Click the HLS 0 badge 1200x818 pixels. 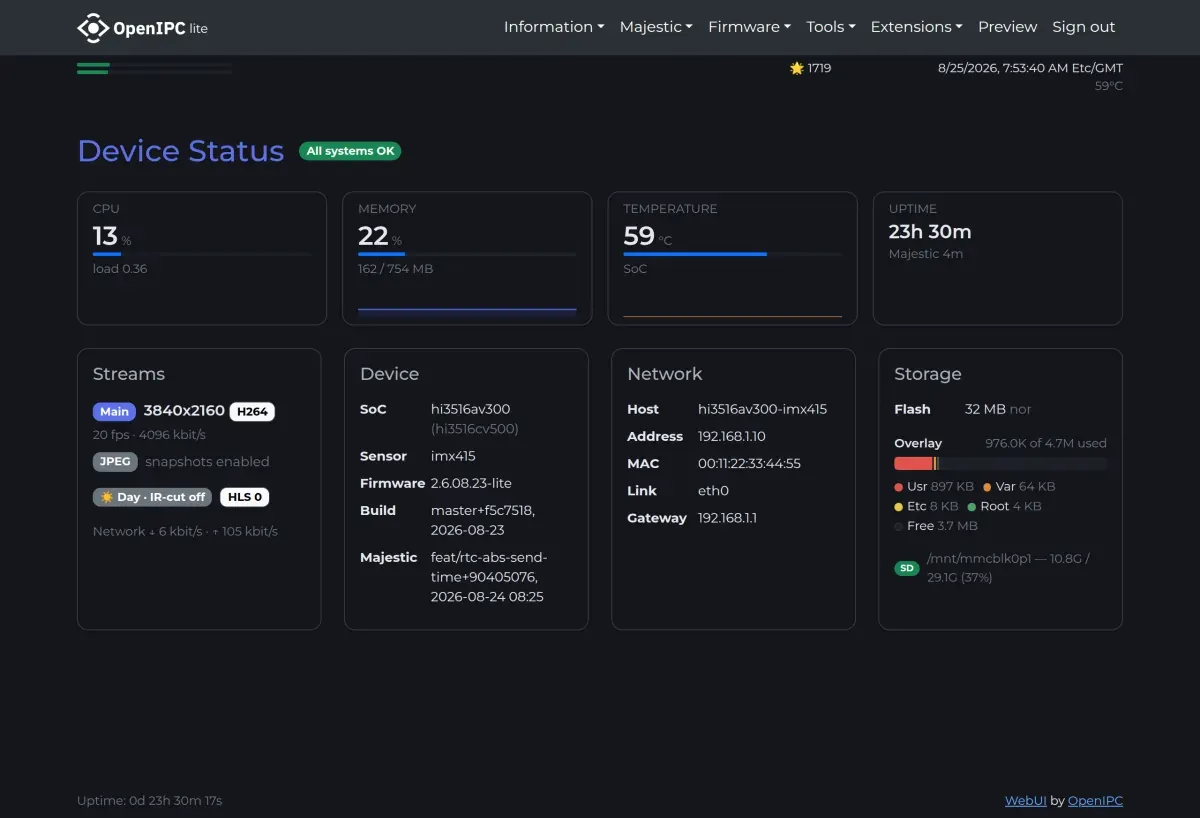point(245,497)
